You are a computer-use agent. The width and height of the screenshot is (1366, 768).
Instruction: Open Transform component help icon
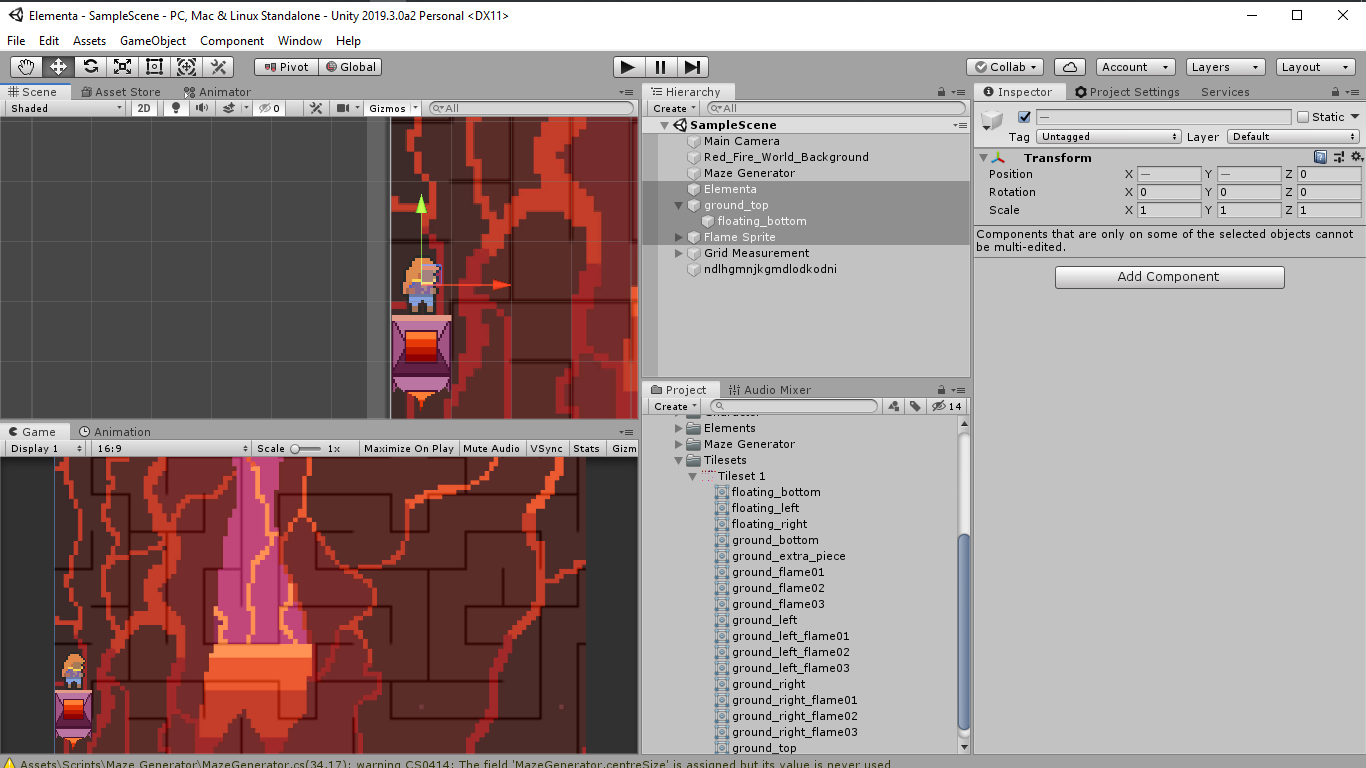click(1320, 158)
